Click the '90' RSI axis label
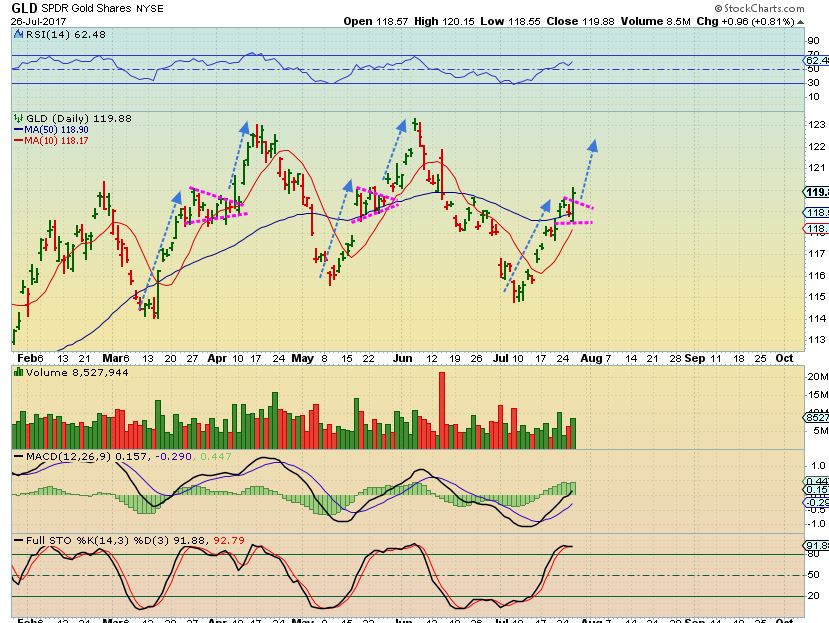The height and width of the screenshot is (623, 829). [x=814, y=41]
